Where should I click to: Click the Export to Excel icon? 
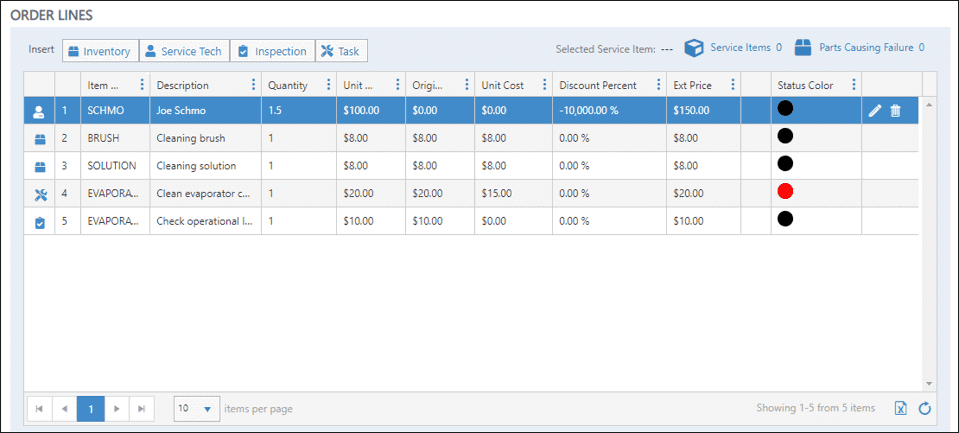click(x=900, y=408)
